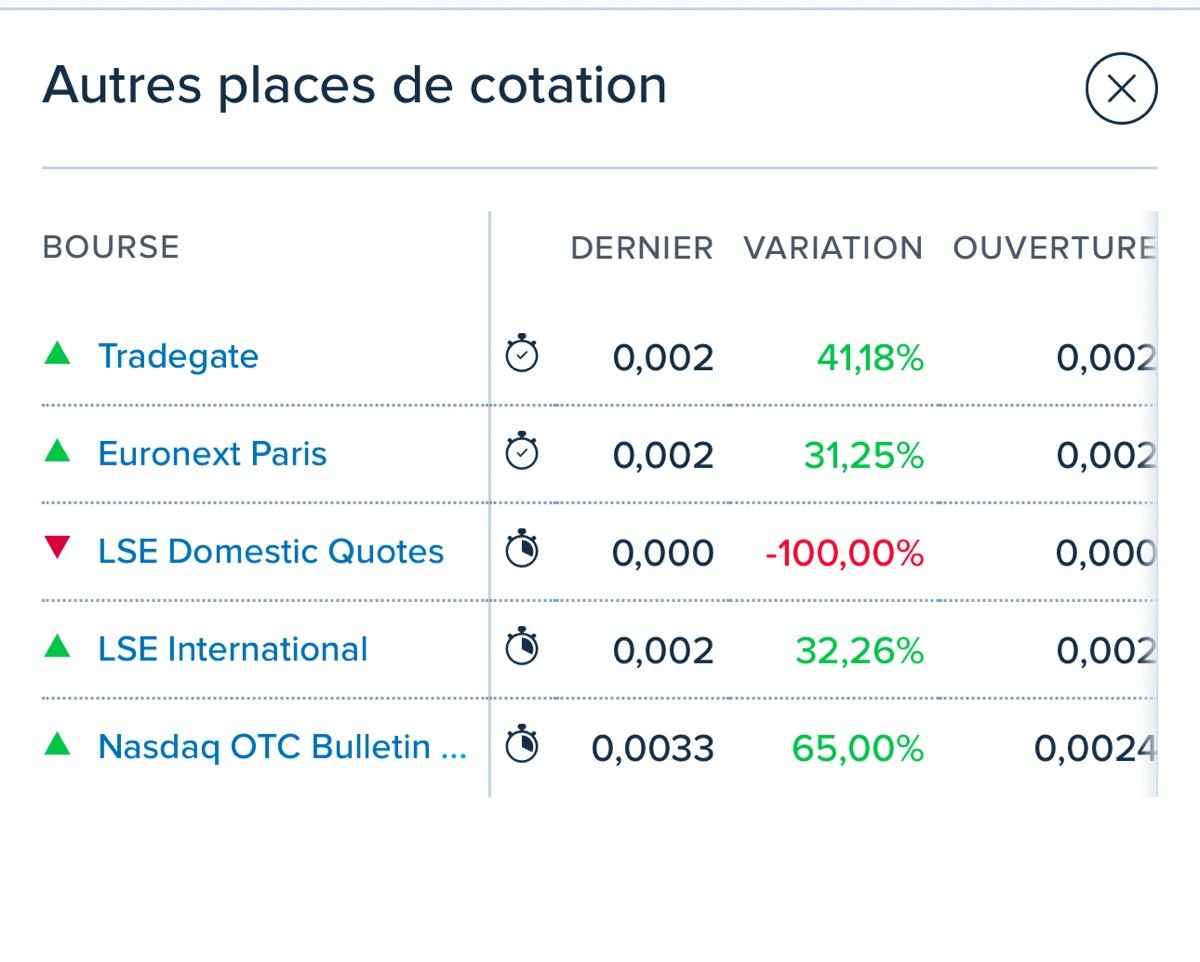
Task: Click the timer icon in LSE International row
Action: [x=522, y=648]
